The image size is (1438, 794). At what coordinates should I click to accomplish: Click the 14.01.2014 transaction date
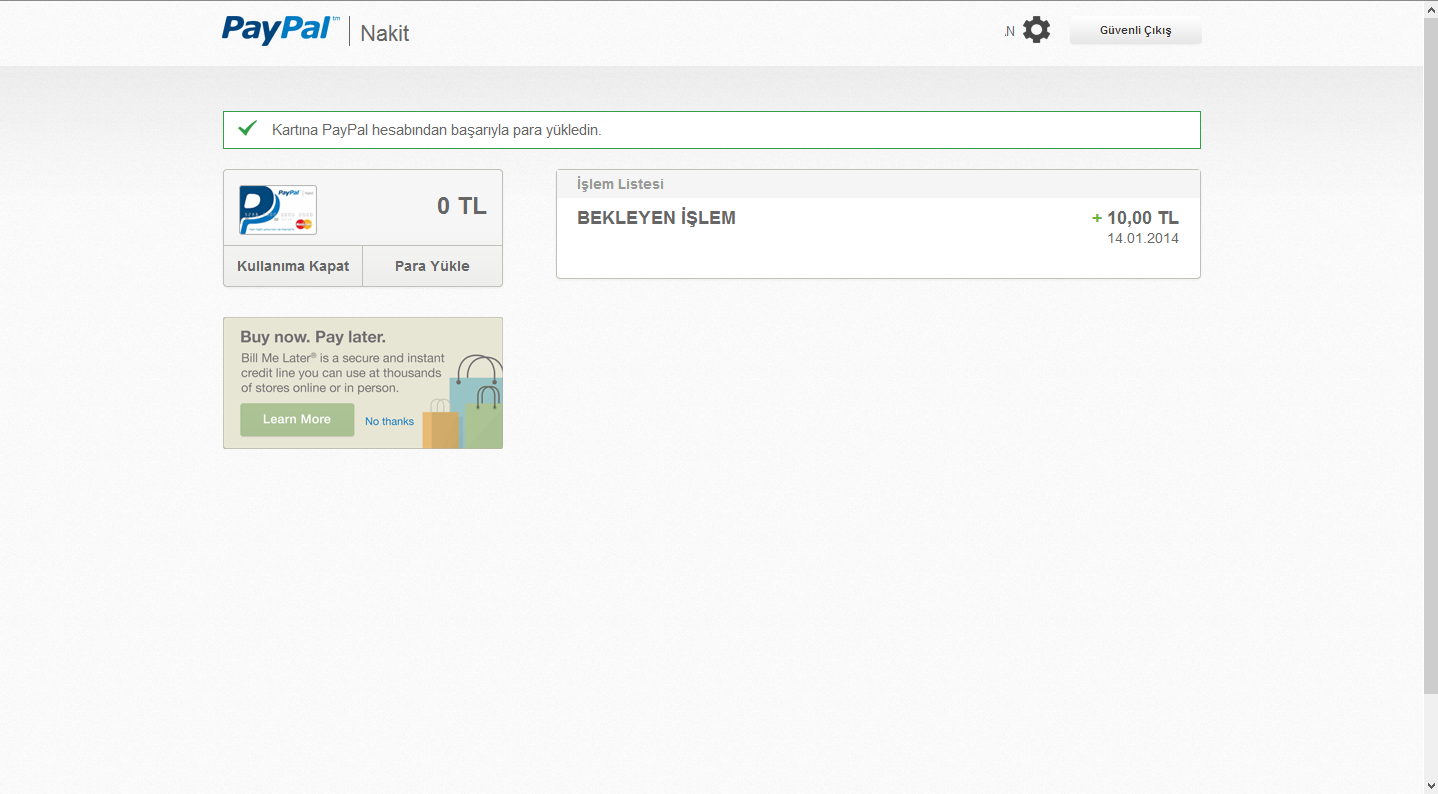[x=1143, y=239]
